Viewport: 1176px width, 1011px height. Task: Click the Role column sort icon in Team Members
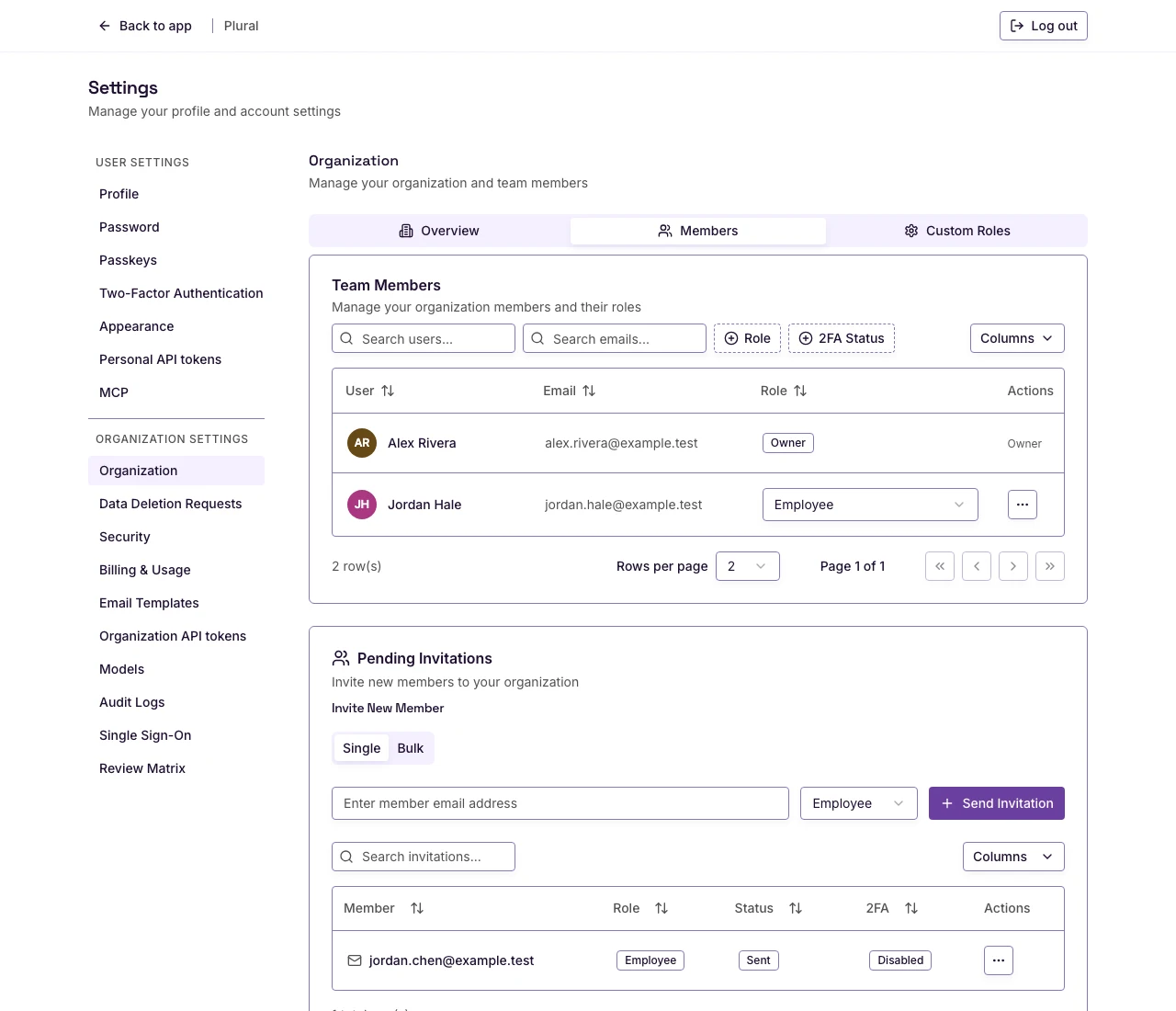tap(800, 391)
